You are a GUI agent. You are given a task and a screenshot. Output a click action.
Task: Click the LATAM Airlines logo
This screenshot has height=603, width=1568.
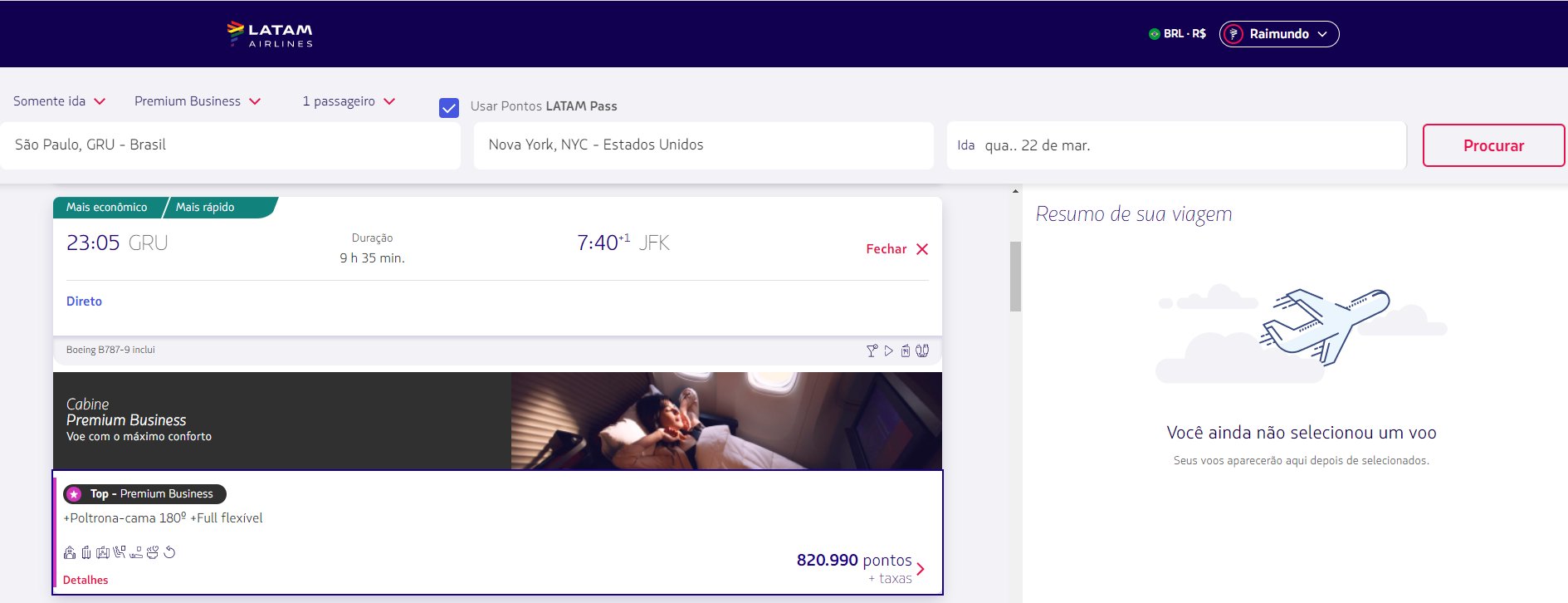coord(270,34)
